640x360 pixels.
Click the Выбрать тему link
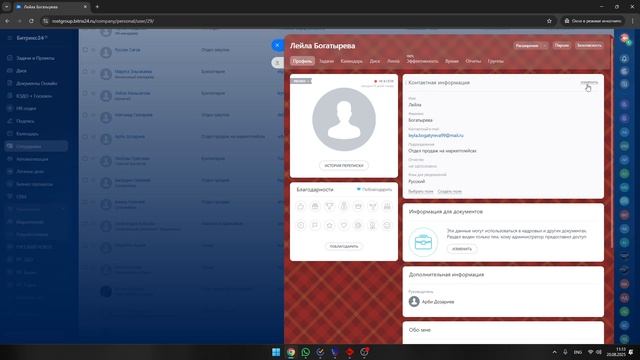(x=421, y=191)
